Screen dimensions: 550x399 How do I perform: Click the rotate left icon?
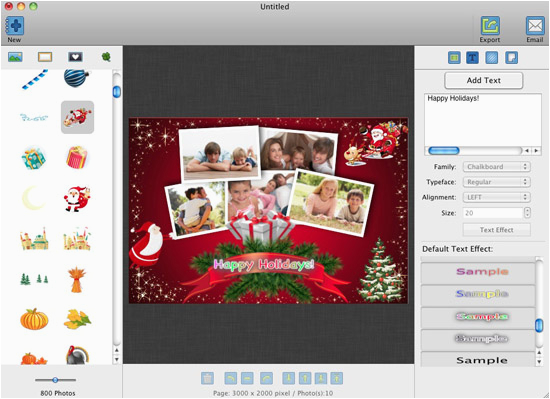[230, 378]
